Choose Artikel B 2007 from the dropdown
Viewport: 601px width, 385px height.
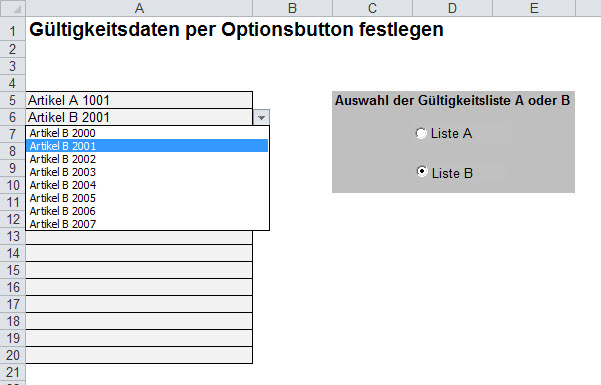(147, 224)
